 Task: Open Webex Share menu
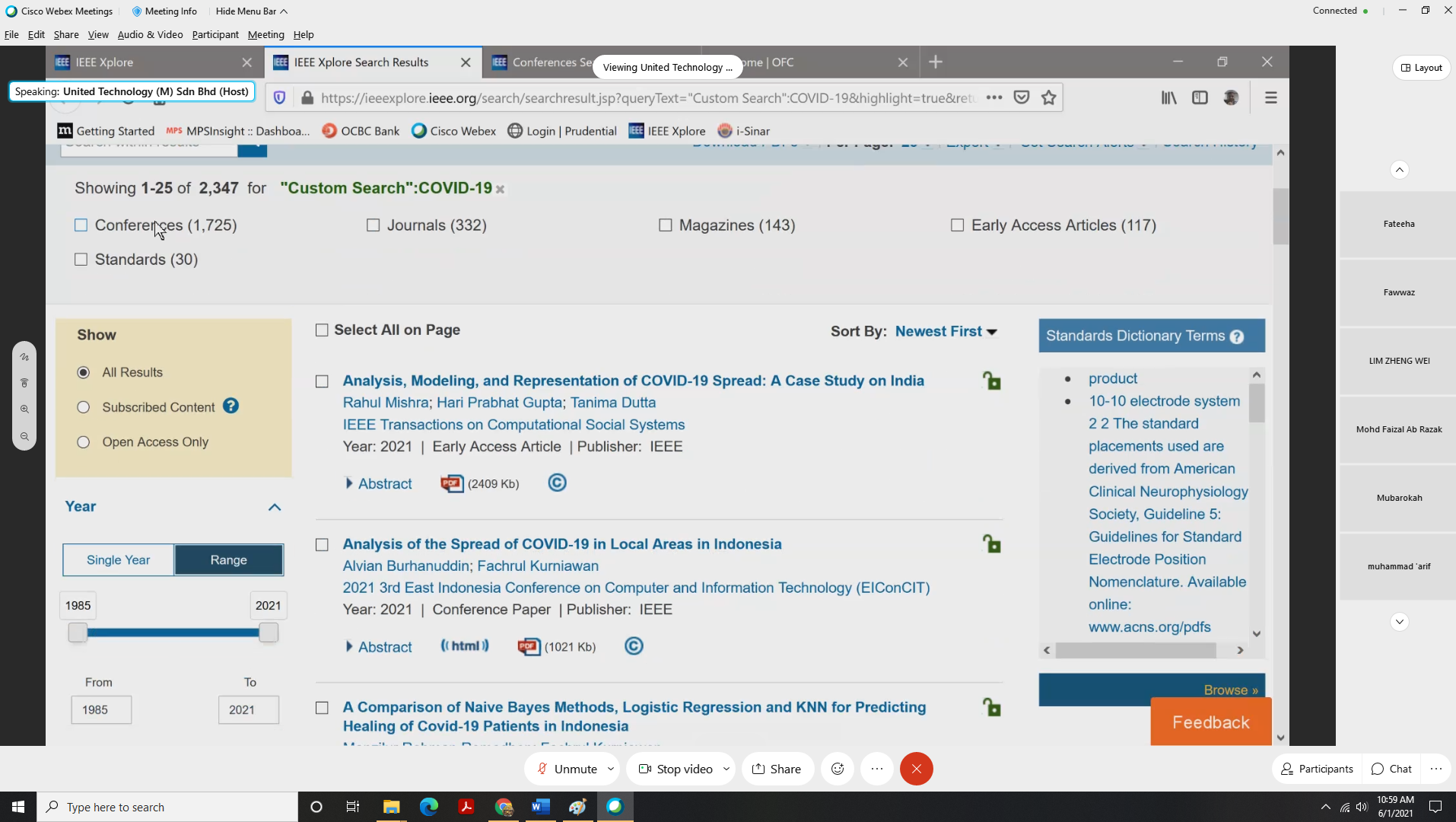click(66, 34)
